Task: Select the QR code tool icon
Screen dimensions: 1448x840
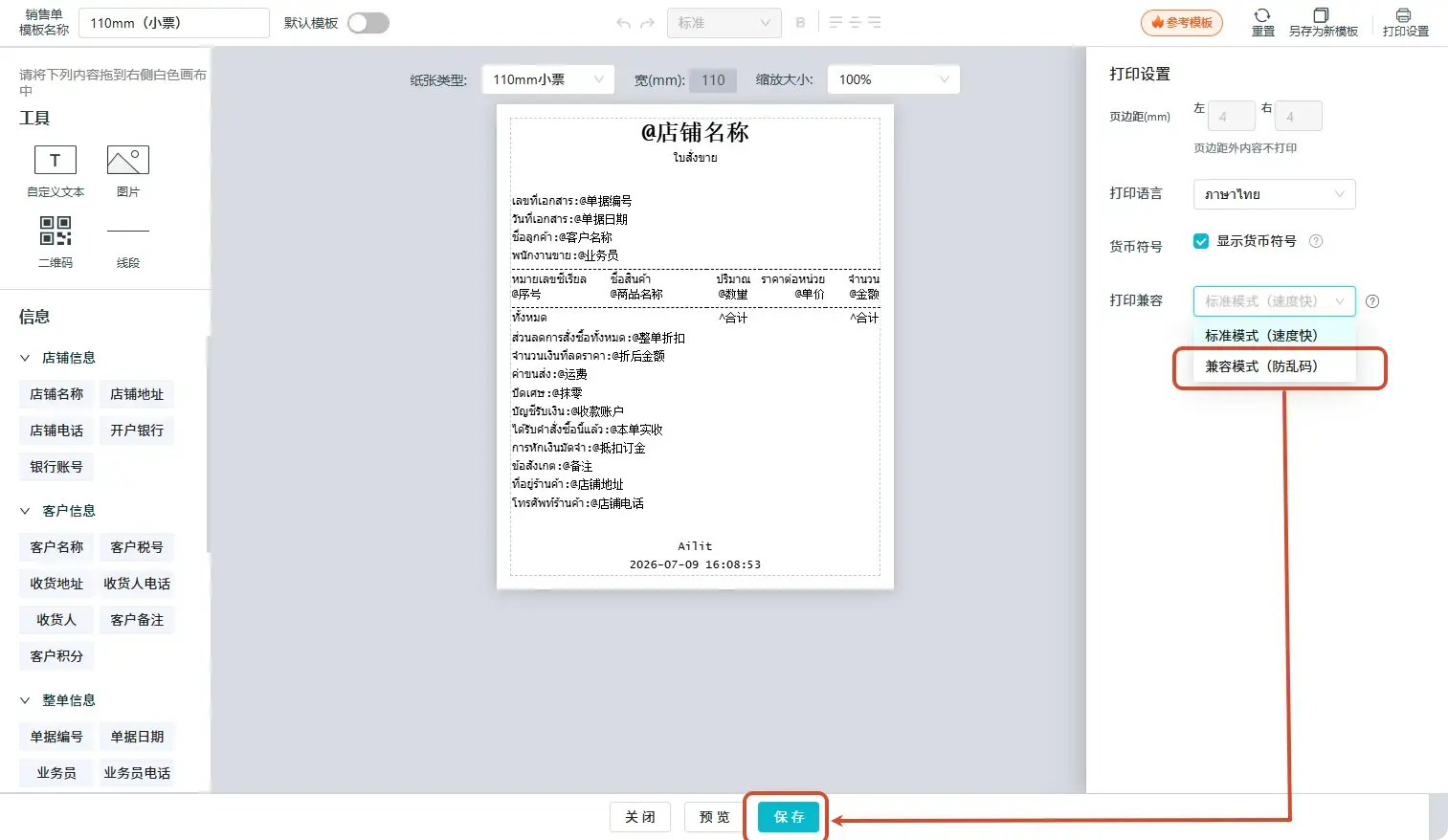Action: (56, 231)
